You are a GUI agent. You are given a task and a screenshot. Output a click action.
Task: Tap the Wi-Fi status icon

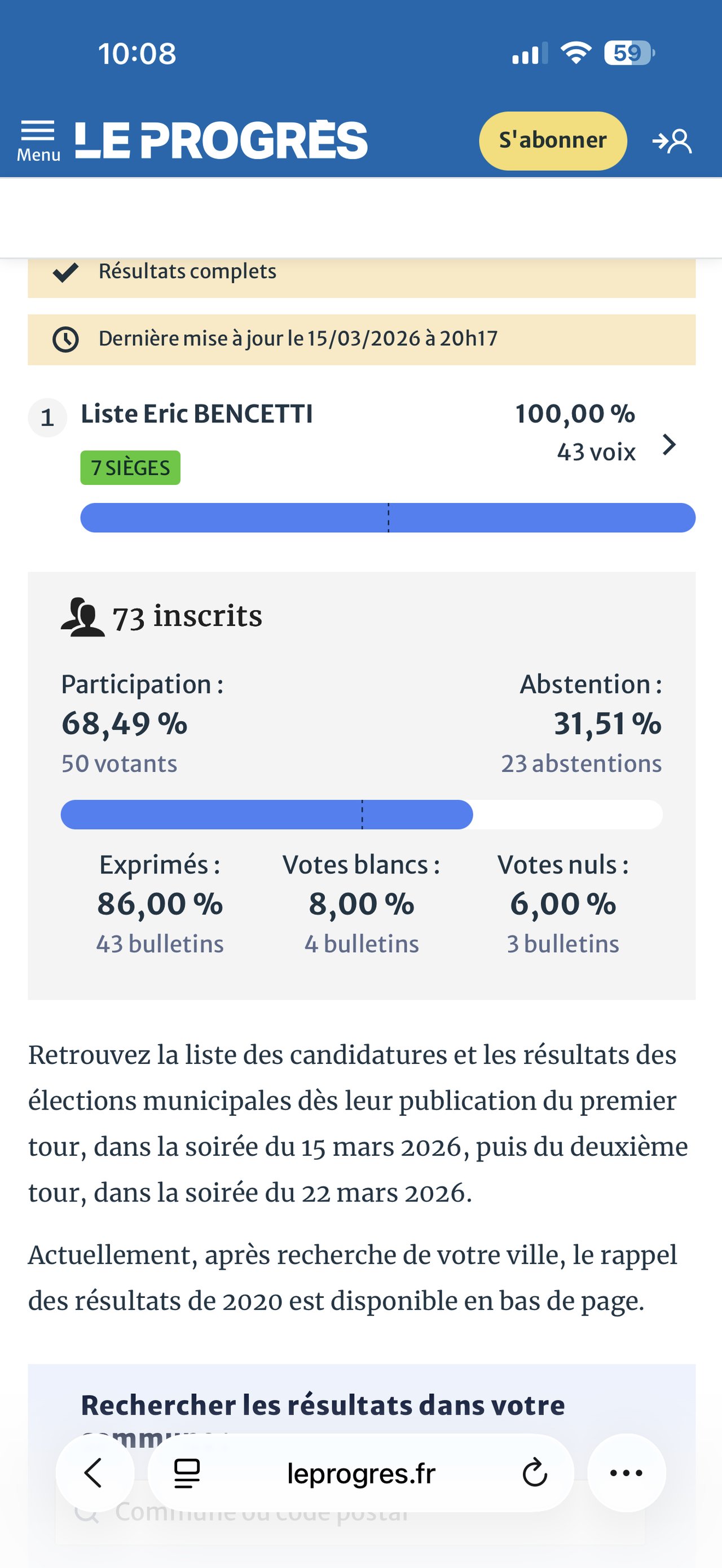(575, 53)
